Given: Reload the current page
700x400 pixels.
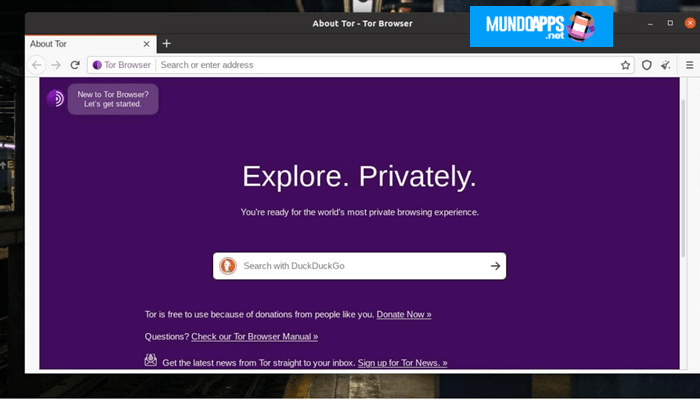Looking at the screenshot, I should (x=75, y=65).
